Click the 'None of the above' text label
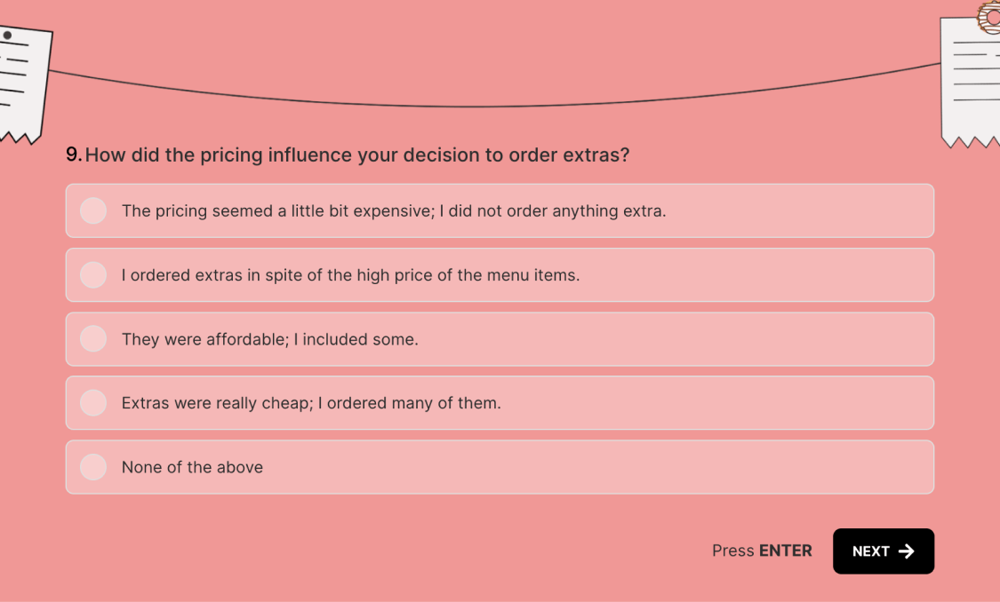Screen dimensions: 1000x602 tap(192, 467)
